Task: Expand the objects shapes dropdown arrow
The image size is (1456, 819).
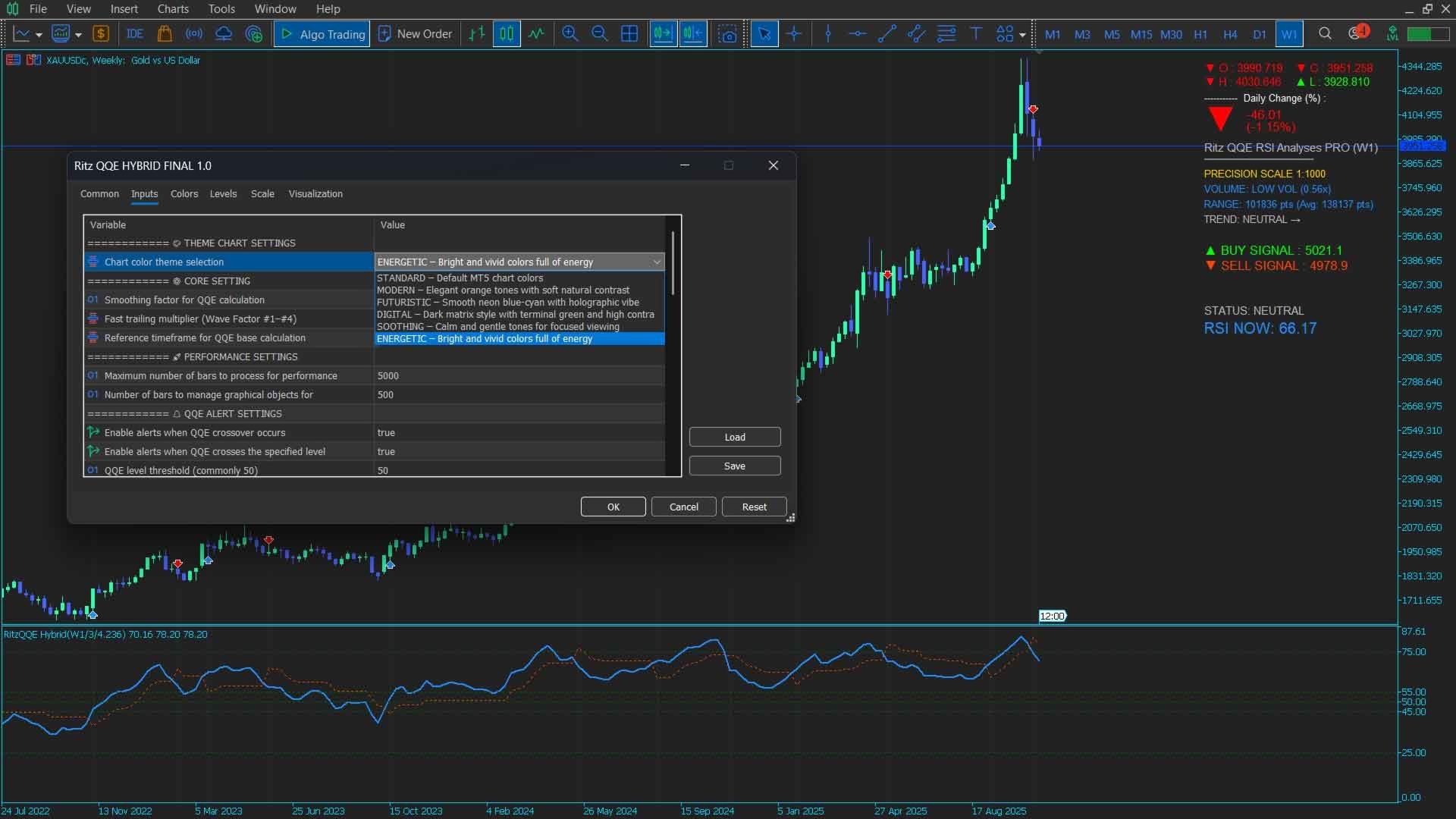Action: [1022, 35]
